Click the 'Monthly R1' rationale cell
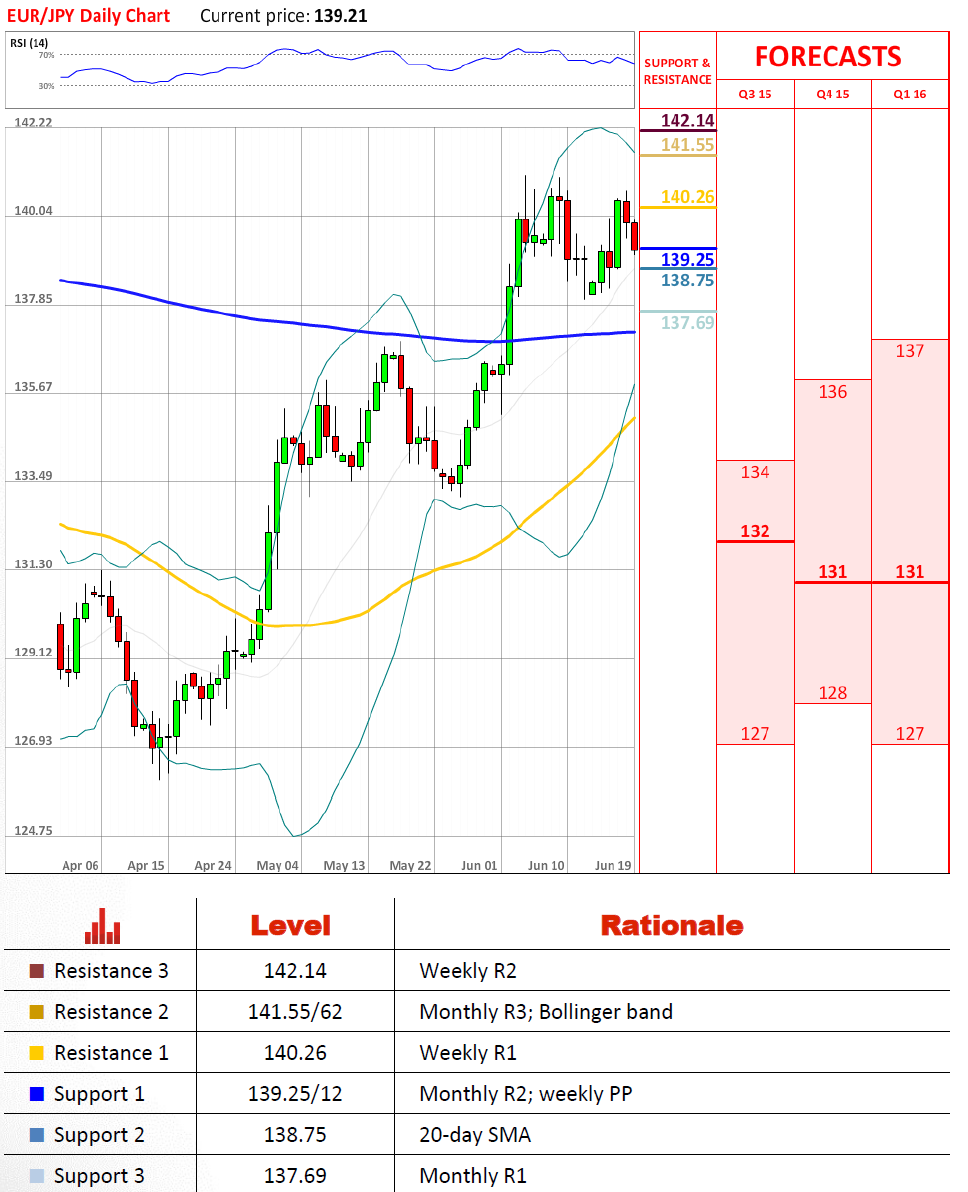The image size is (968, 1192). click(472, 1176)
